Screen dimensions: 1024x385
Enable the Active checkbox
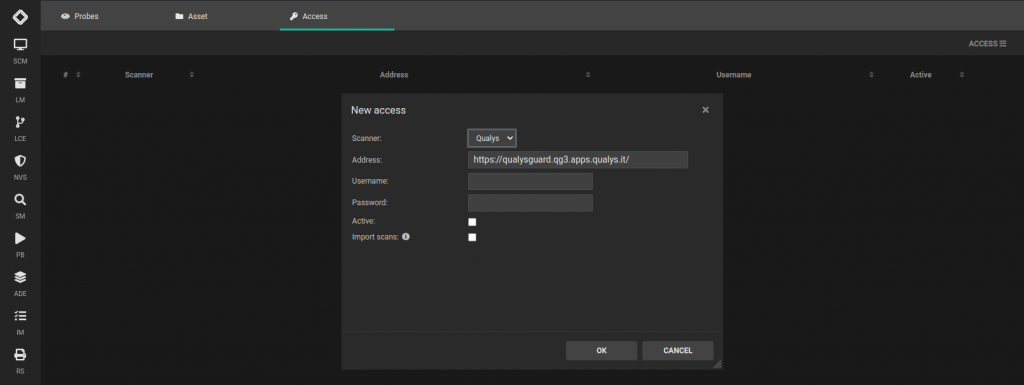[472, 222]
